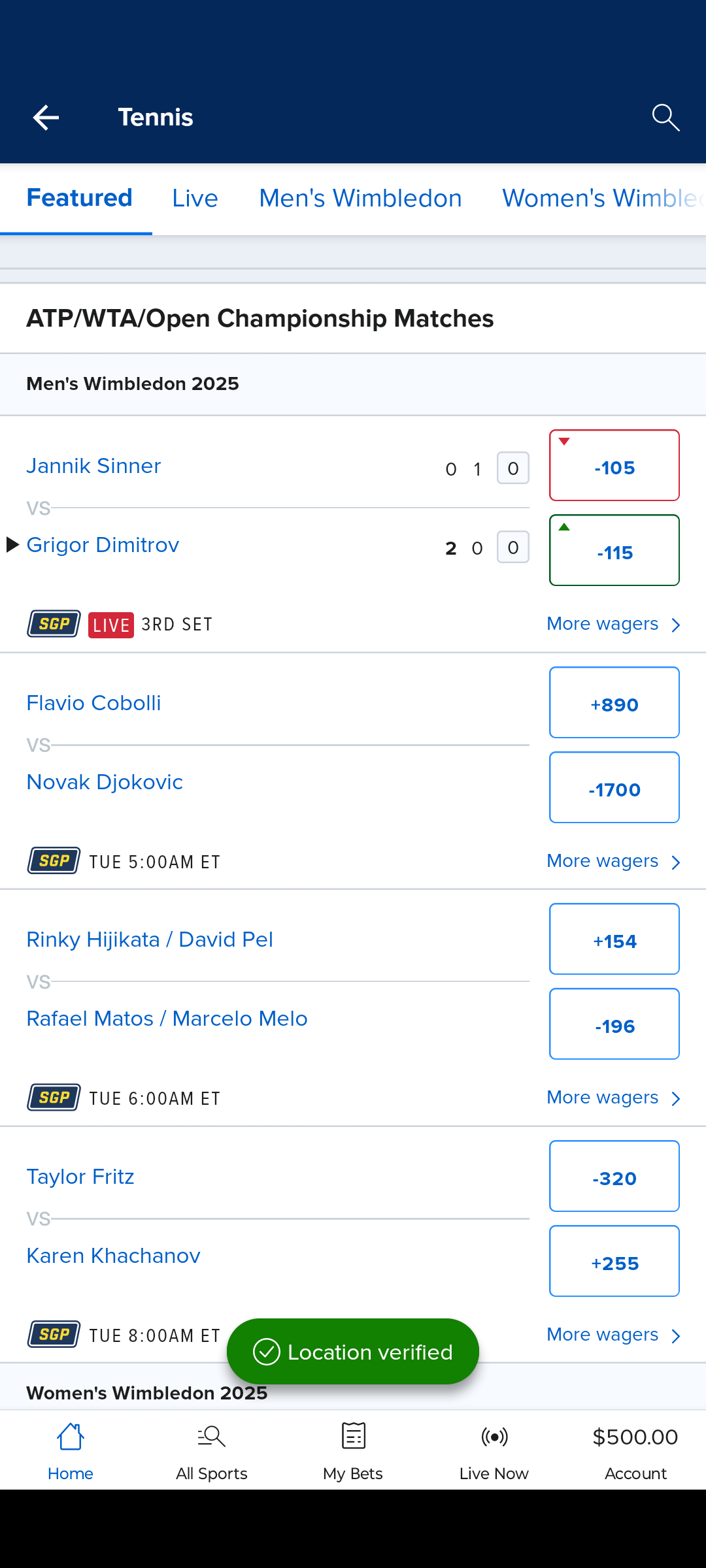Tap SGP badge for Cobolli vs Djokovic
Screen dimensions: 706x1568
tap(54, 861)
